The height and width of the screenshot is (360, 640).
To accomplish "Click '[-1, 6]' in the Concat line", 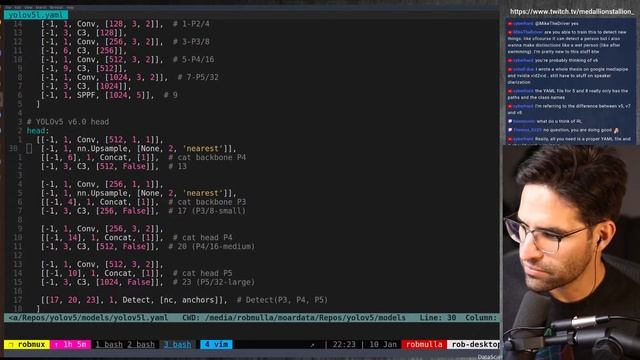I will [61, 158].
